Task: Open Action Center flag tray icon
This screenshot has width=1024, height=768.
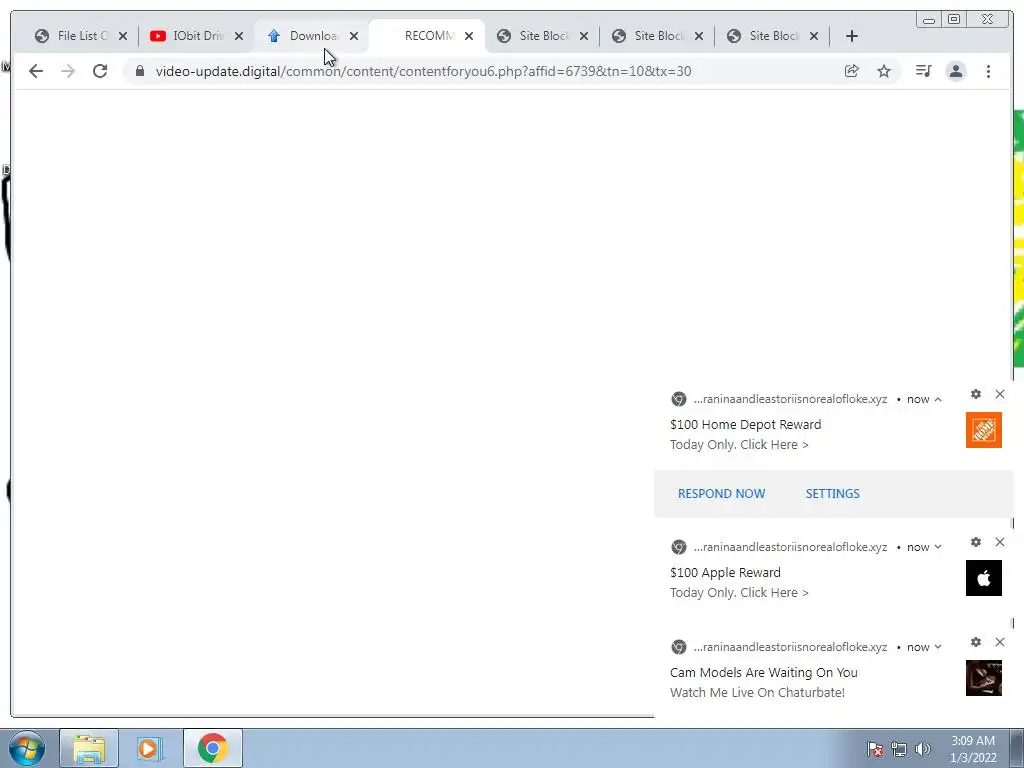Action: tap(875, 749)
